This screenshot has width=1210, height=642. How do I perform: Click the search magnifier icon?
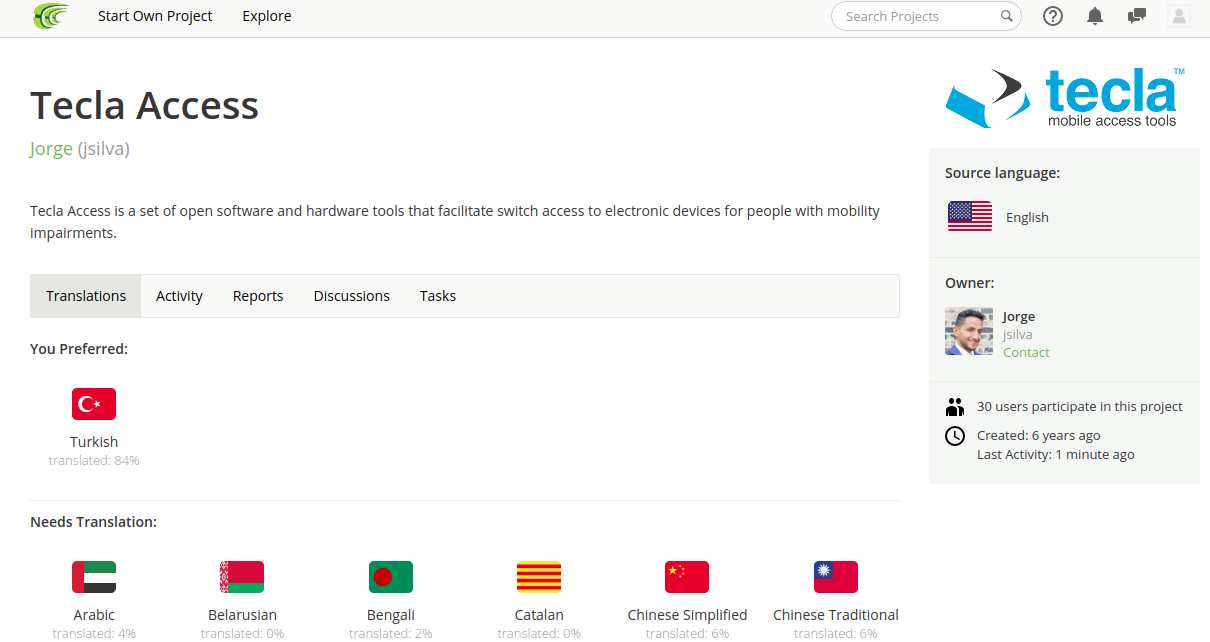[x=1007, y=16]
